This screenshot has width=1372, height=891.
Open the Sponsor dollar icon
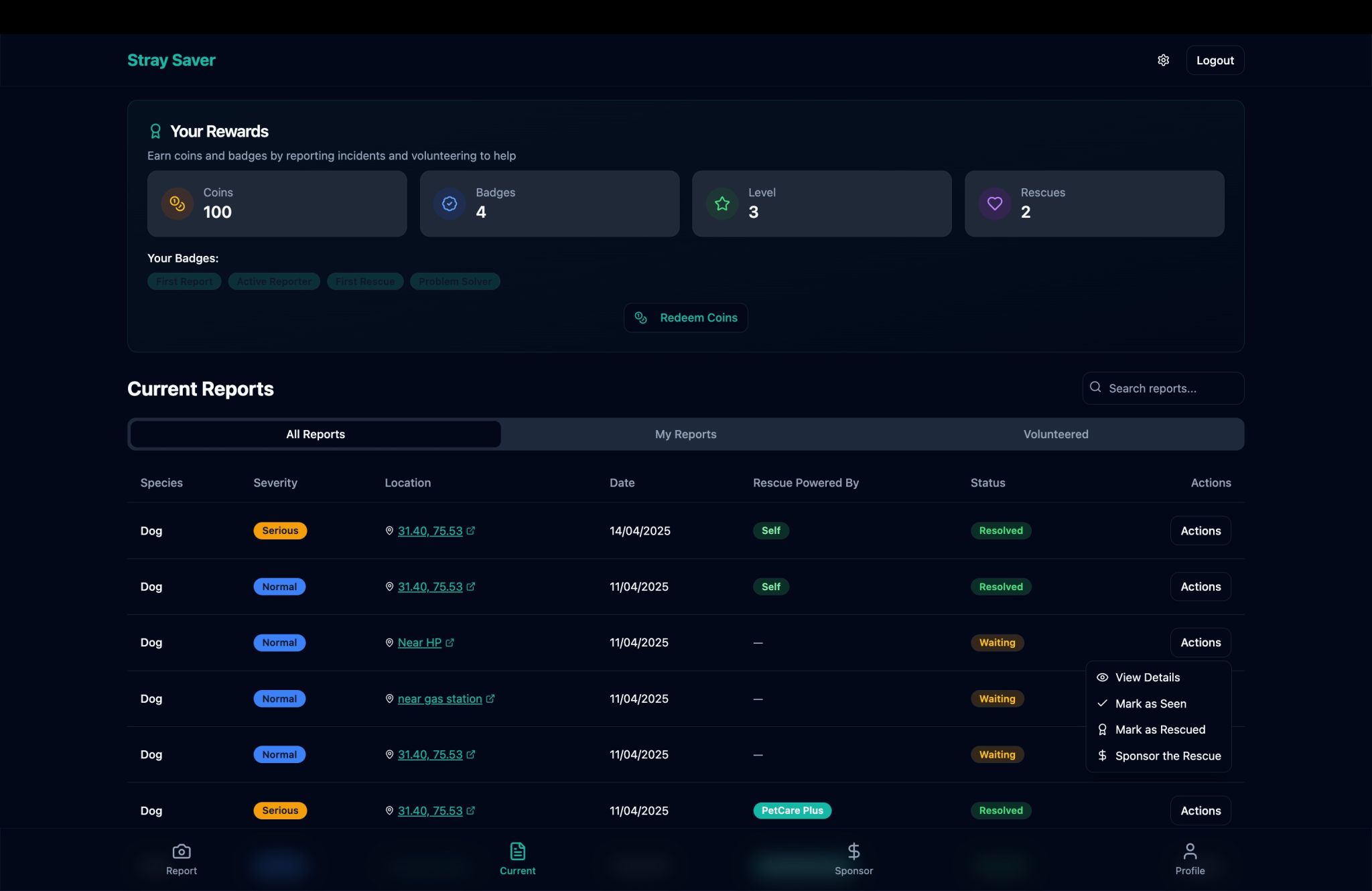click(x=853, y=851)
